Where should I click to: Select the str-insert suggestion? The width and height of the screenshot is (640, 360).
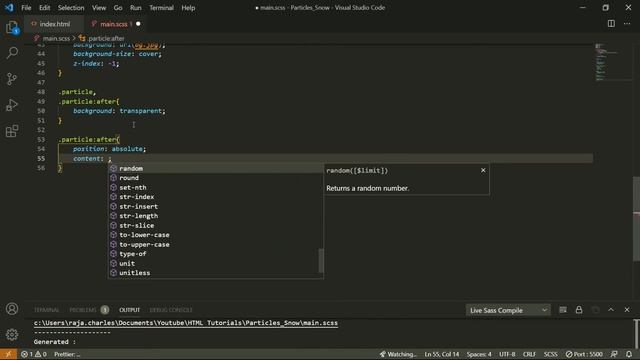pyautogui.click(x=216, y=207)
